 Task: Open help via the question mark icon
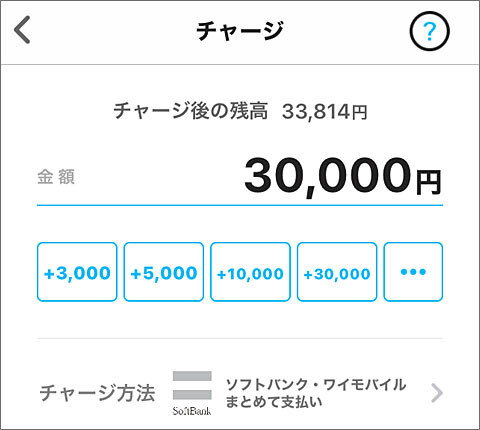(x=429, y=31)
